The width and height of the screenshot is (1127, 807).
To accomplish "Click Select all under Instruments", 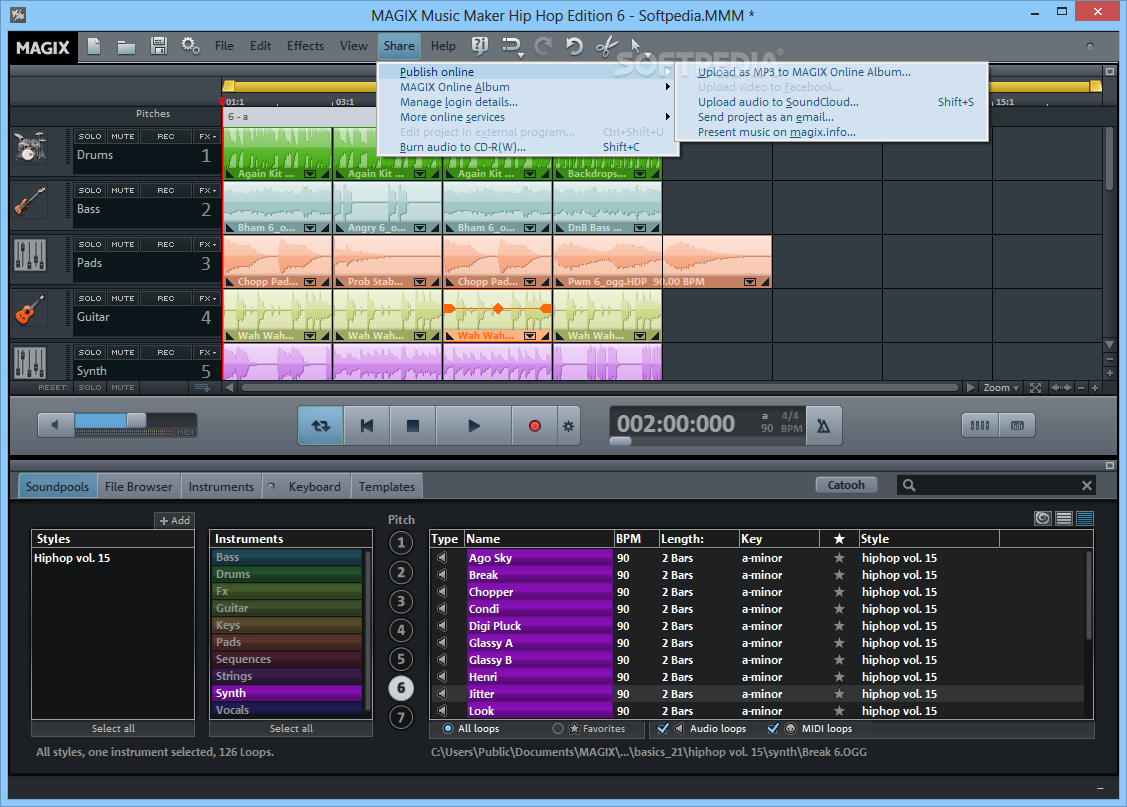I will [291, 729].
